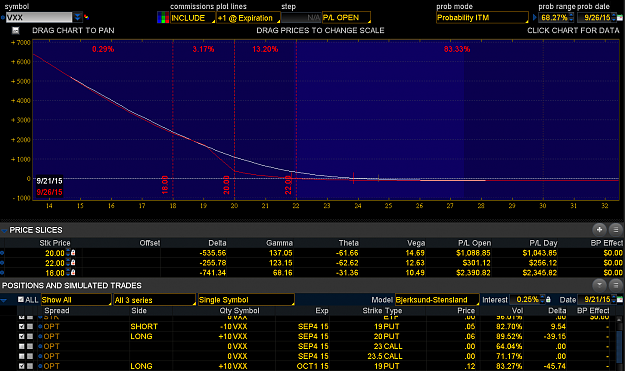The height and width of the screenshot is (371, 625).
Task: Click the Theta column header in Price Slices
Action: point(349,243)
